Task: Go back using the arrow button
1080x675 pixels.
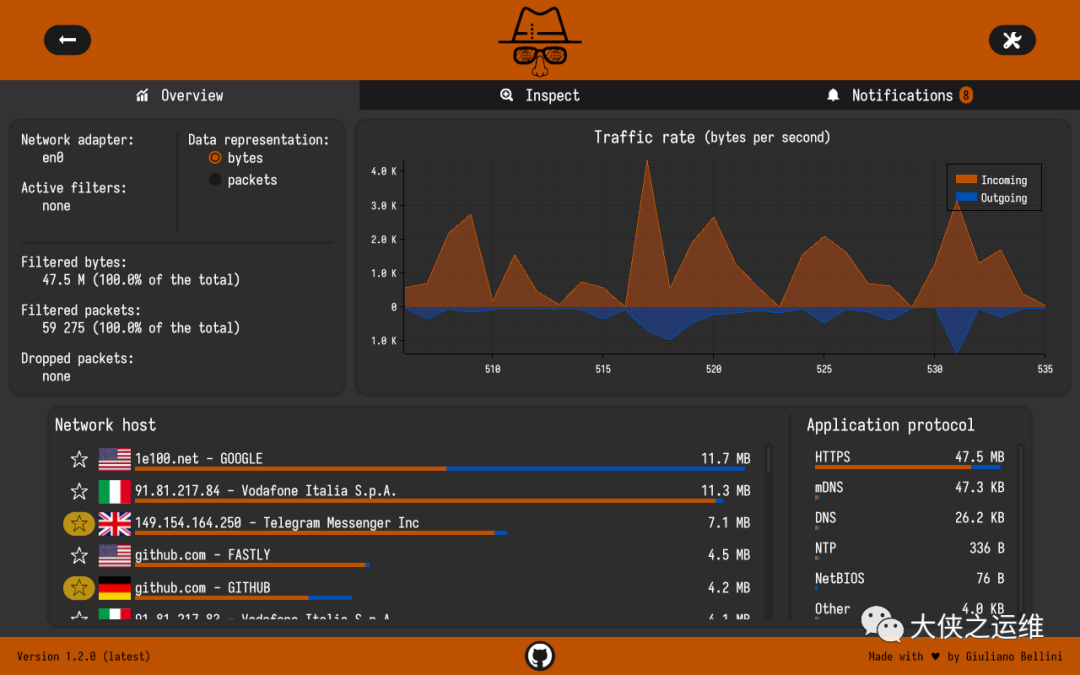Action: click(x=68, y=40)
